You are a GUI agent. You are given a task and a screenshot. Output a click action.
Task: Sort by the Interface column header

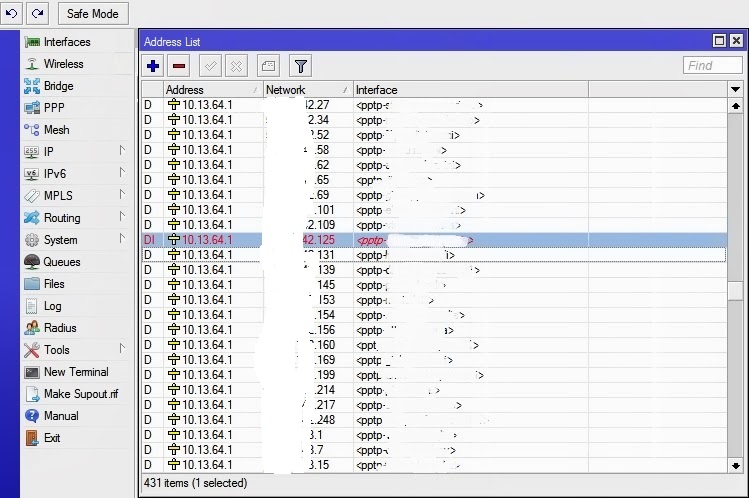tap(471, 90)
